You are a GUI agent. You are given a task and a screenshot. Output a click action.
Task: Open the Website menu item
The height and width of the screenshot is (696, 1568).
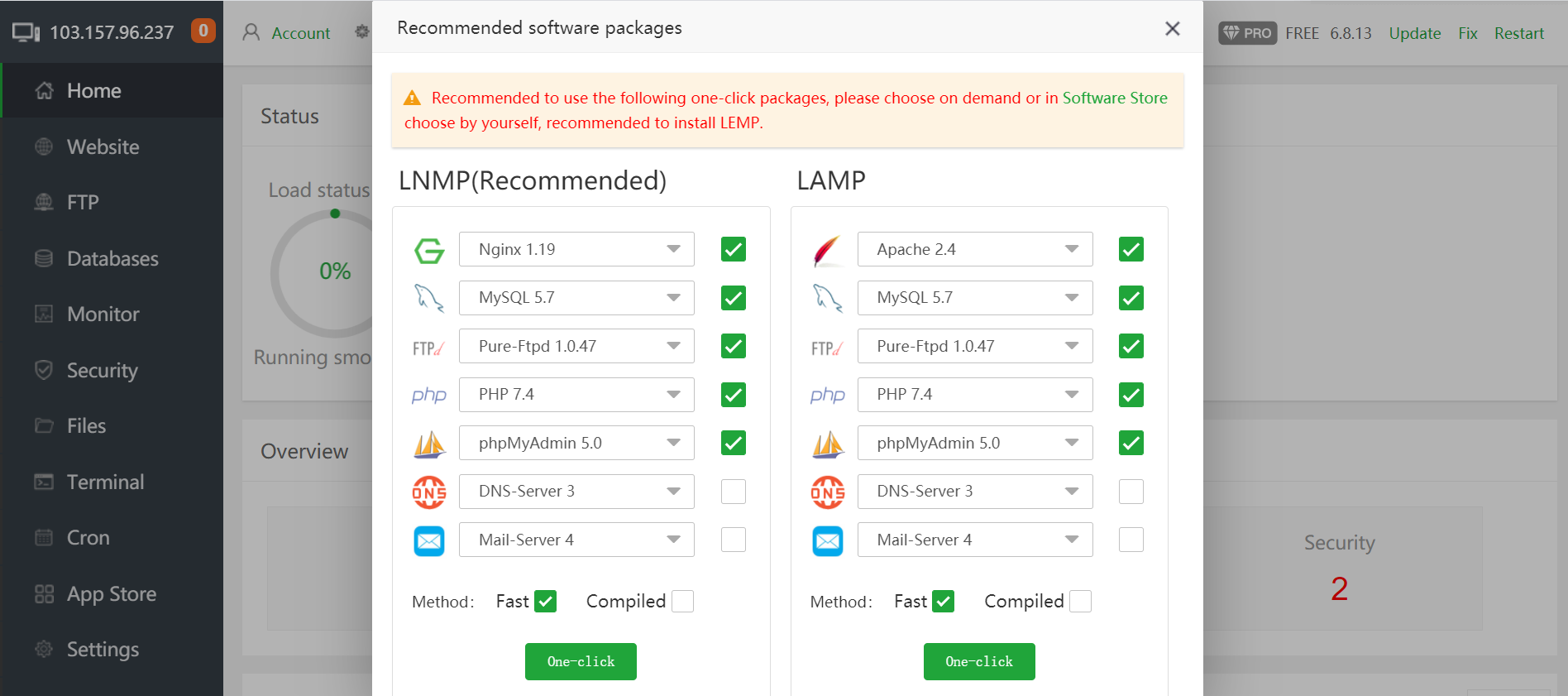pyautogui.click(x=112, y=147)
